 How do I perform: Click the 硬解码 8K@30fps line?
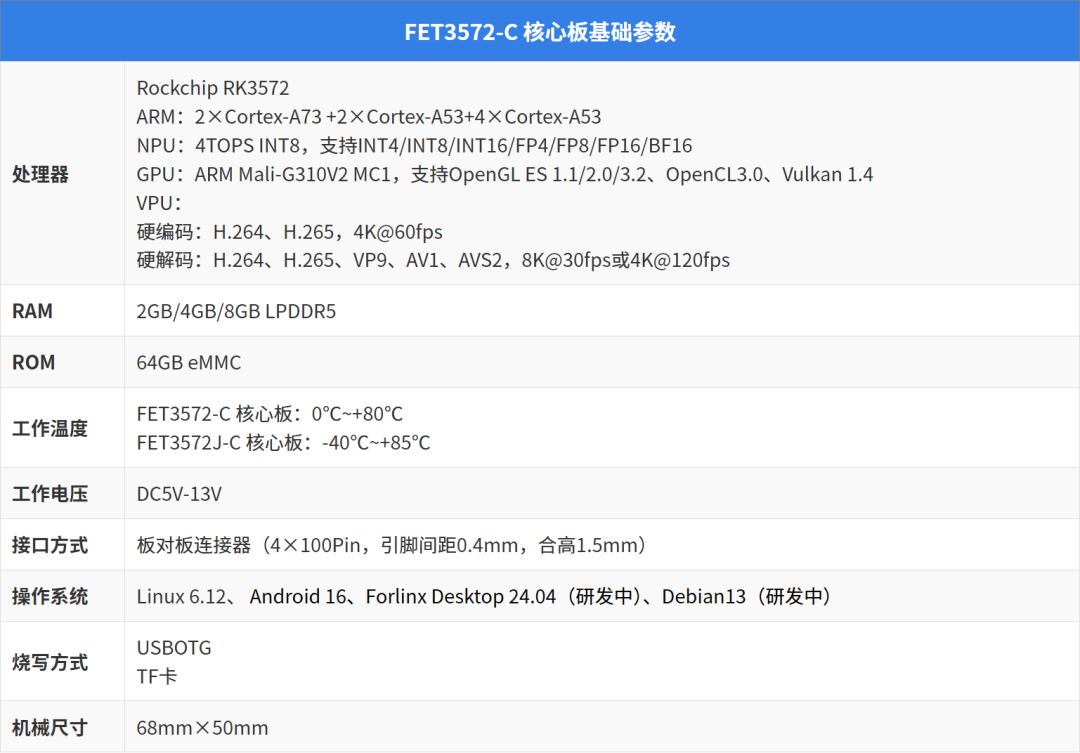pyautogui.click(x=433, y=260)
